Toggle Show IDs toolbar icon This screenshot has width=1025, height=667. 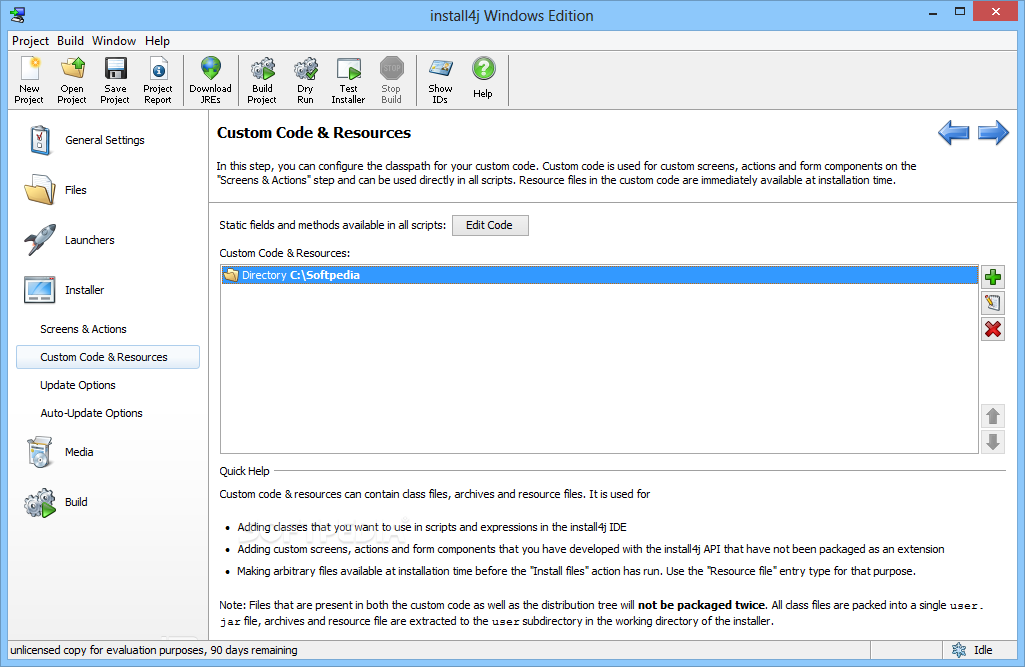pos(441,80)
